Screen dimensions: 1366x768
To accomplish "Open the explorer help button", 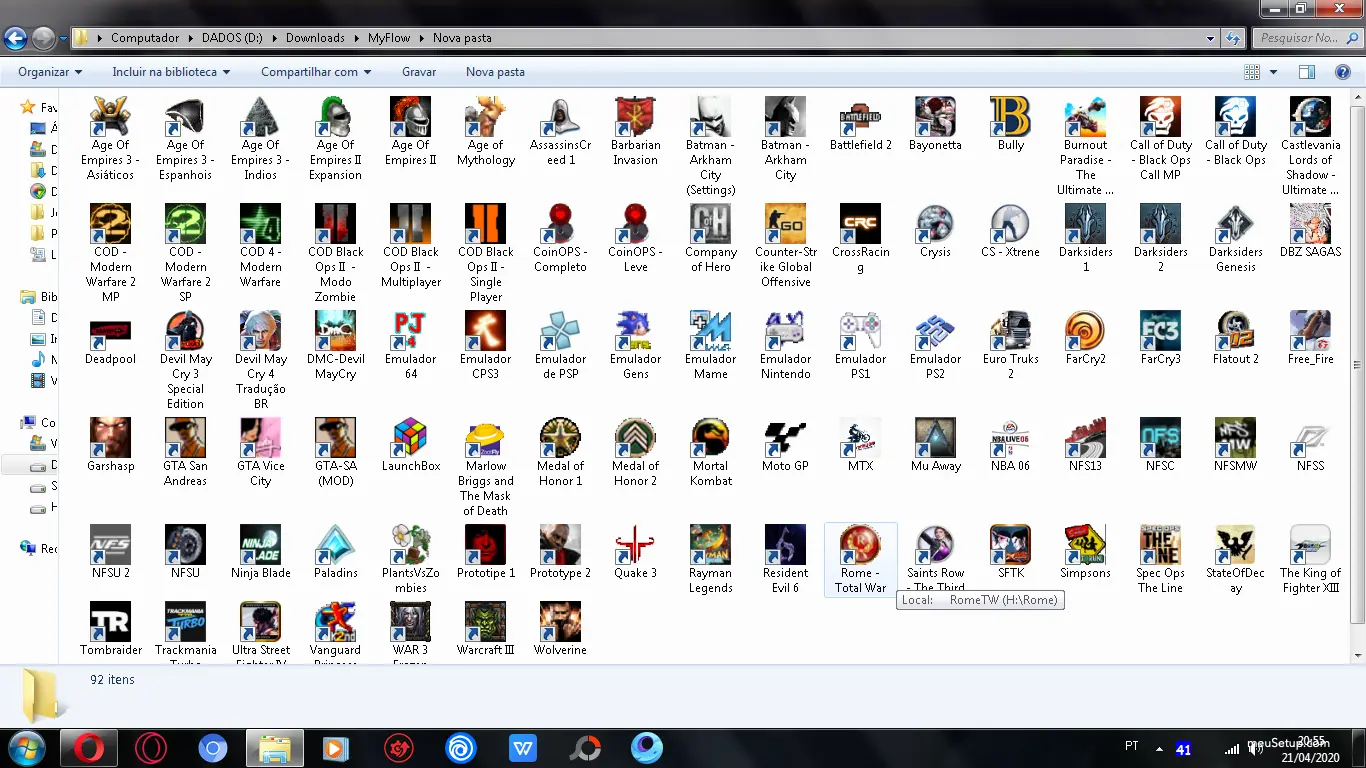I will click(1343, 72).
